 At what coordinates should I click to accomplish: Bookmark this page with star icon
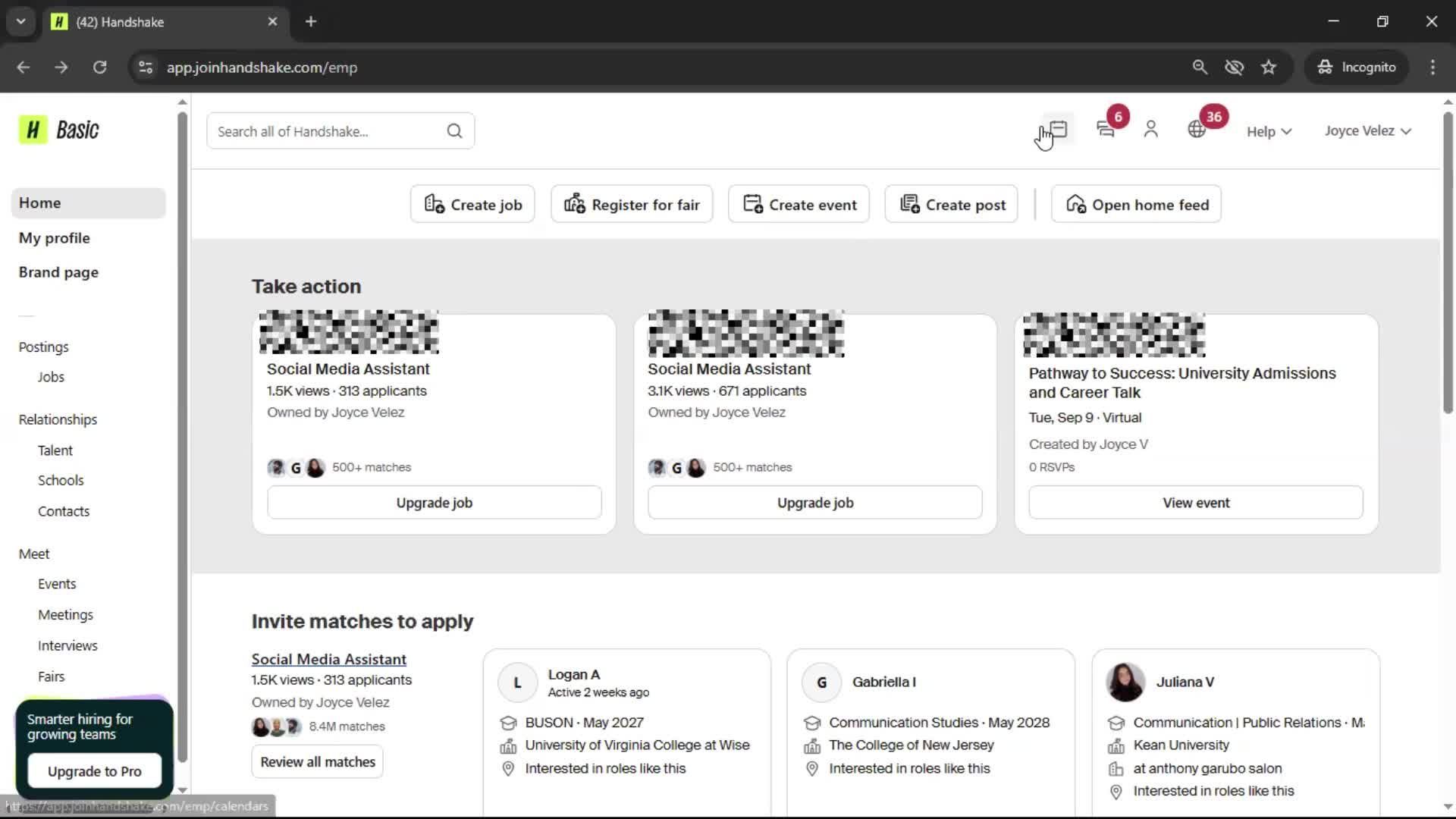[1269, 67]
